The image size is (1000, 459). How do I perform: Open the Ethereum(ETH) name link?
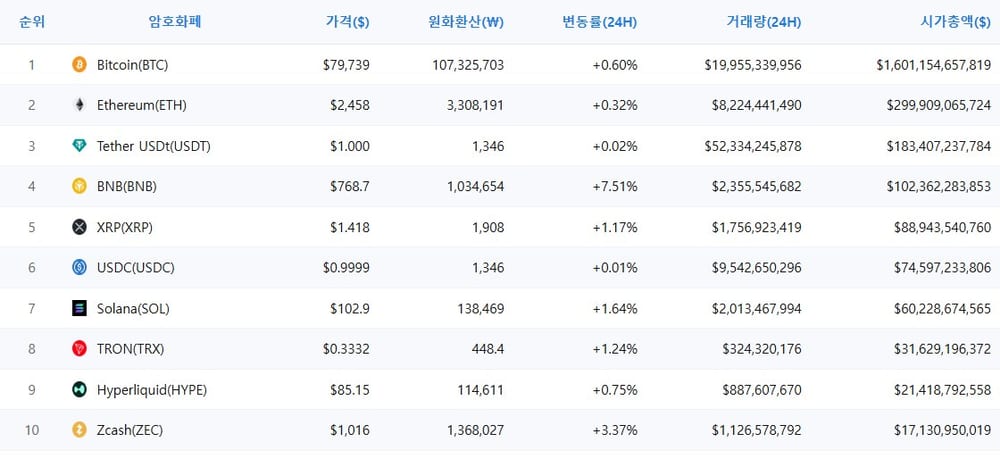(142, 105)
